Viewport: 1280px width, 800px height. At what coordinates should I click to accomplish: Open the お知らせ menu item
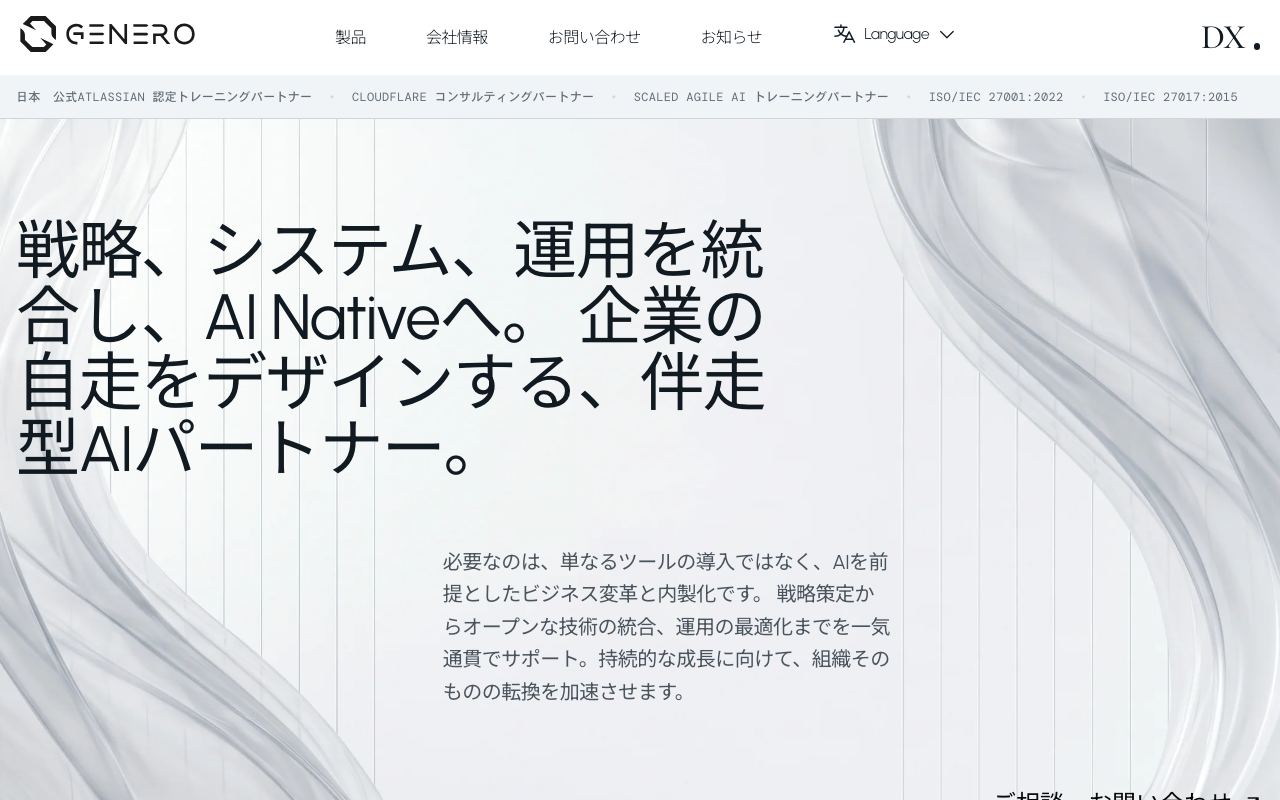pyautogui.click(x=731, y=37)
